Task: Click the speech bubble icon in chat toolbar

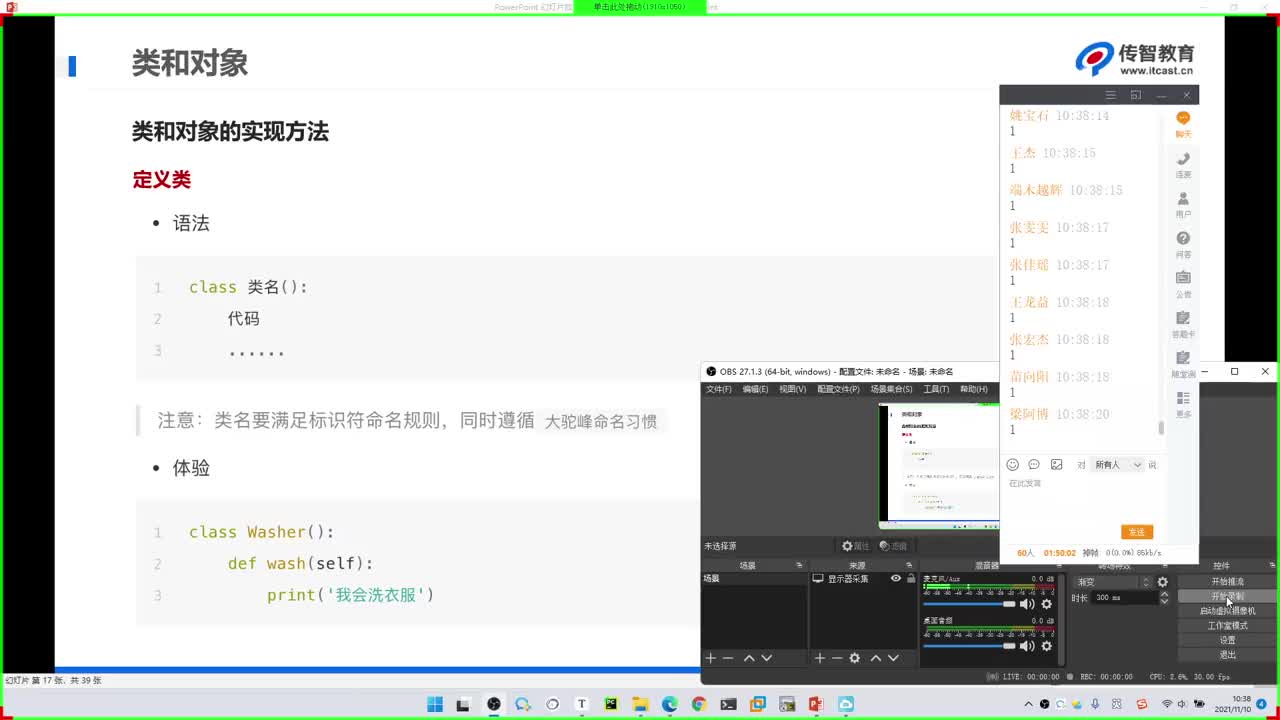Action: (1034, 465)
